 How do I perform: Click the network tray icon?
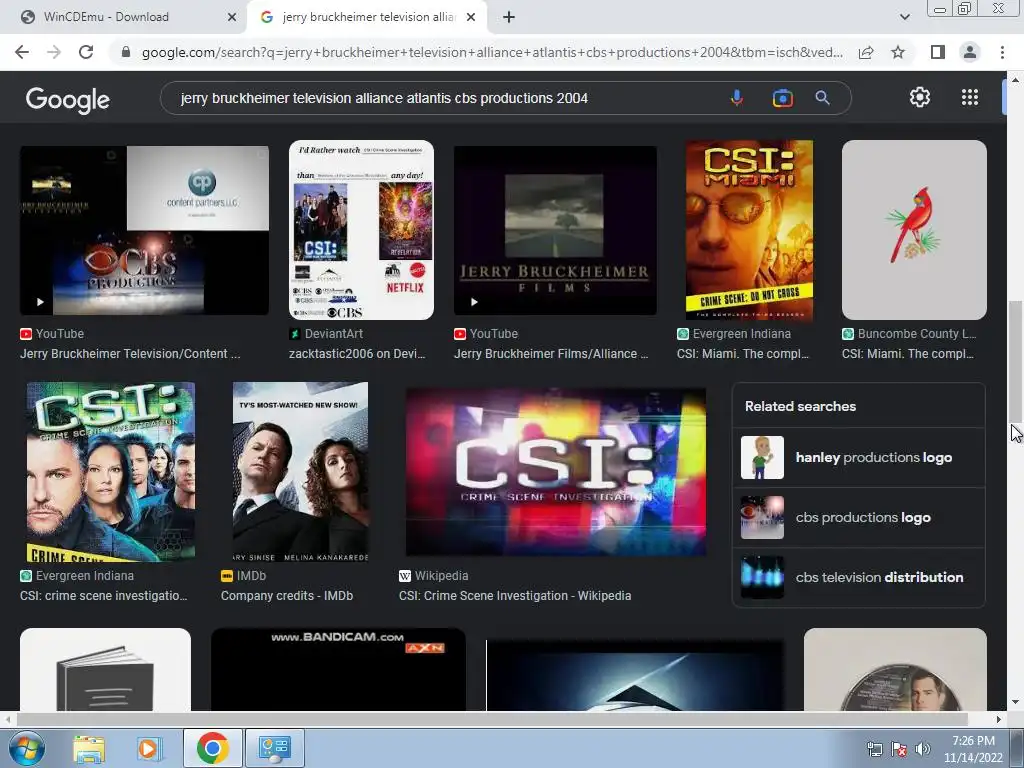tap(874, 749)
